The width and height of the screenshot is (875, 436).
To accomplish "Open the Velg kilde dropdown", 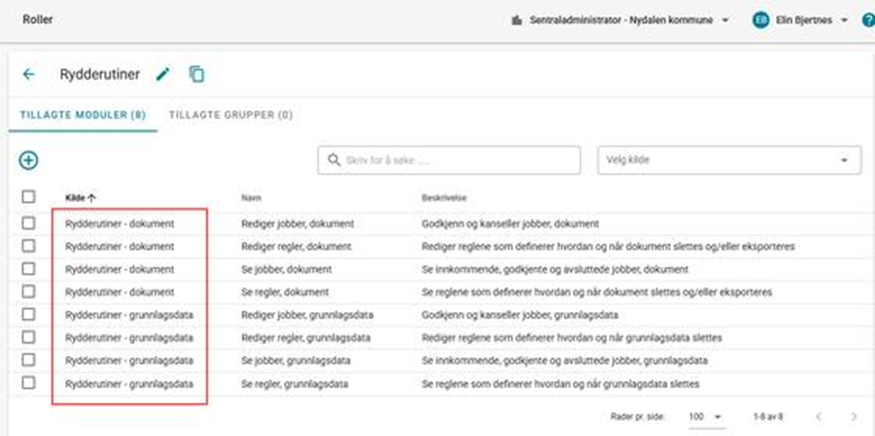I will tap(728, 160).
